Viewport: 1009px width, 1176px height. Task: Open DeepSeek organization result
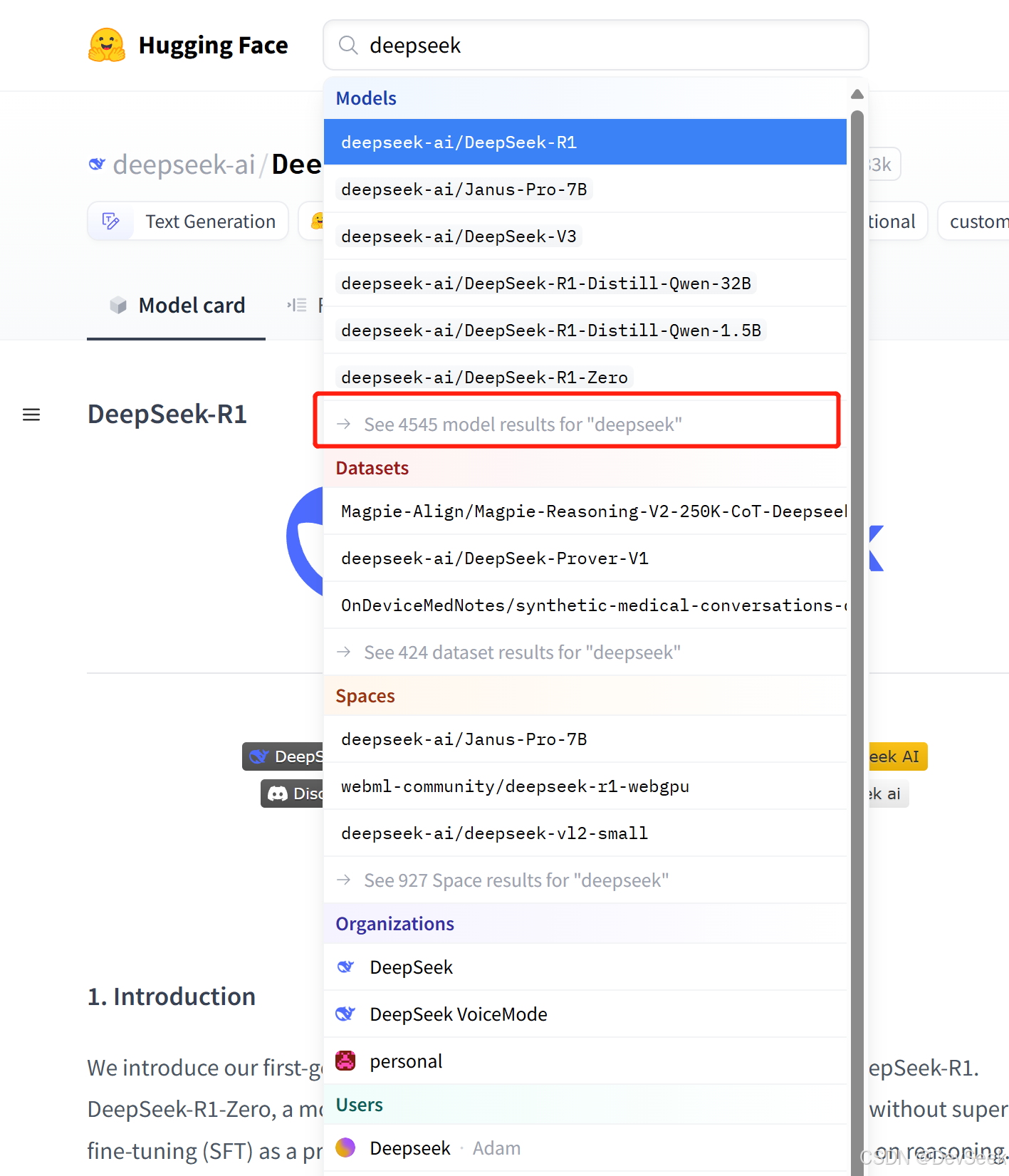click(x=585, y=967)
